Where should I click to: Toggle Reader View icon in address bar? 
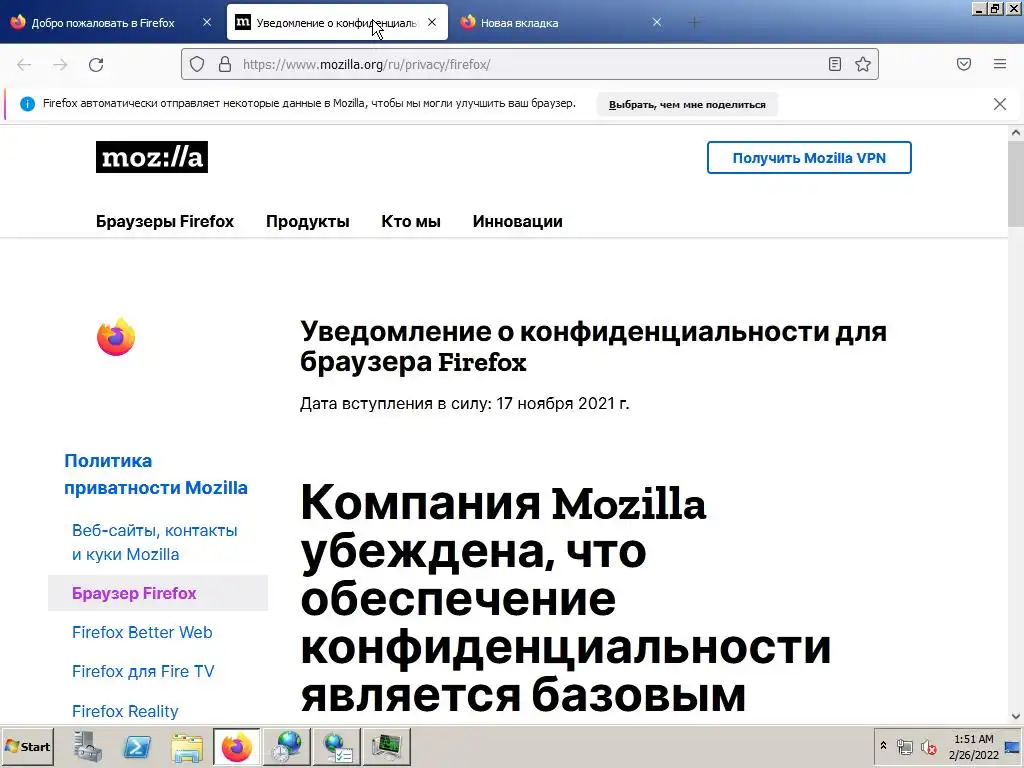[x=835, y=64]
